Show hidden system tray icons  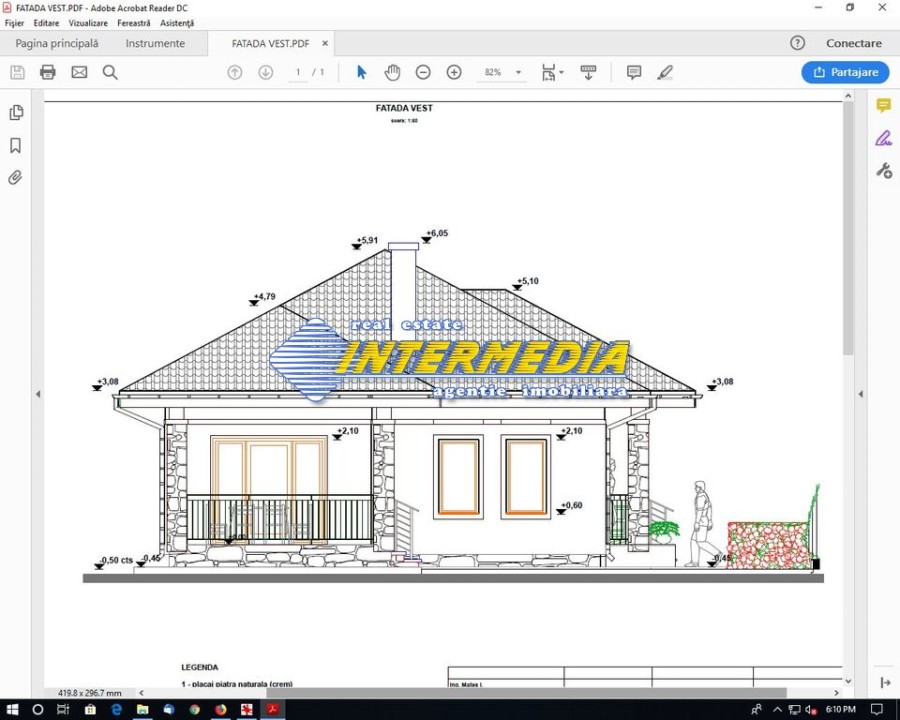click(x=777, y=710)
